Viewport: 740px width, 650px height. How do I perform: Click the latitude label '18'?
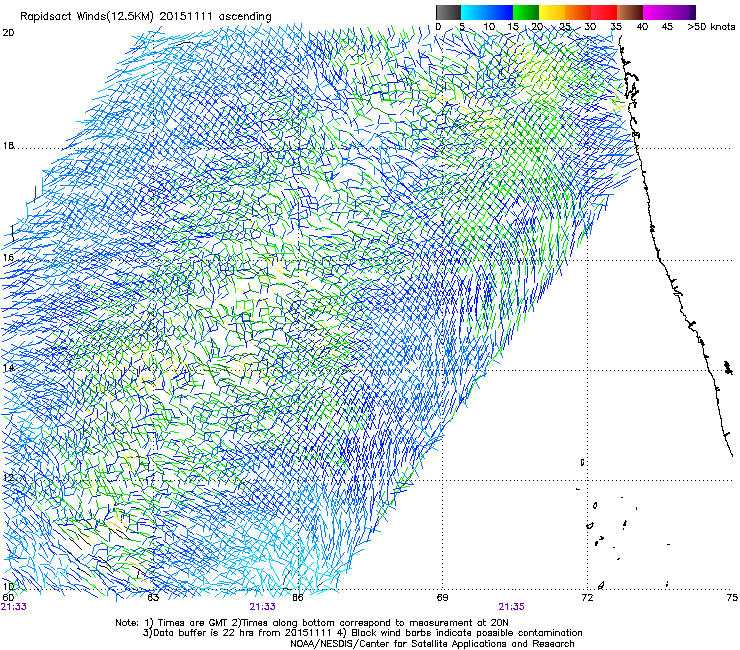(8, 145)
